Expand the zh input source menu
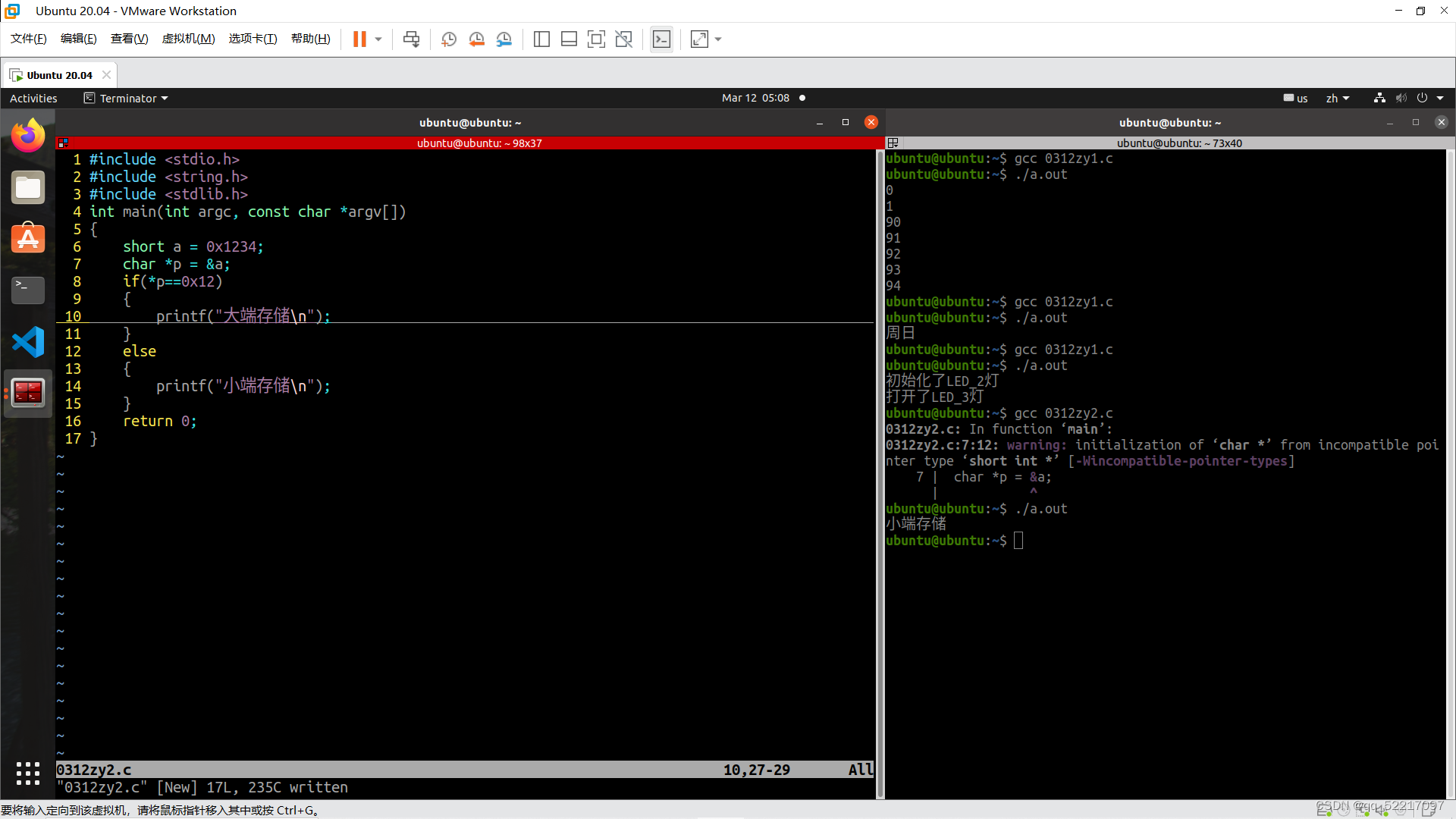 1337,99
